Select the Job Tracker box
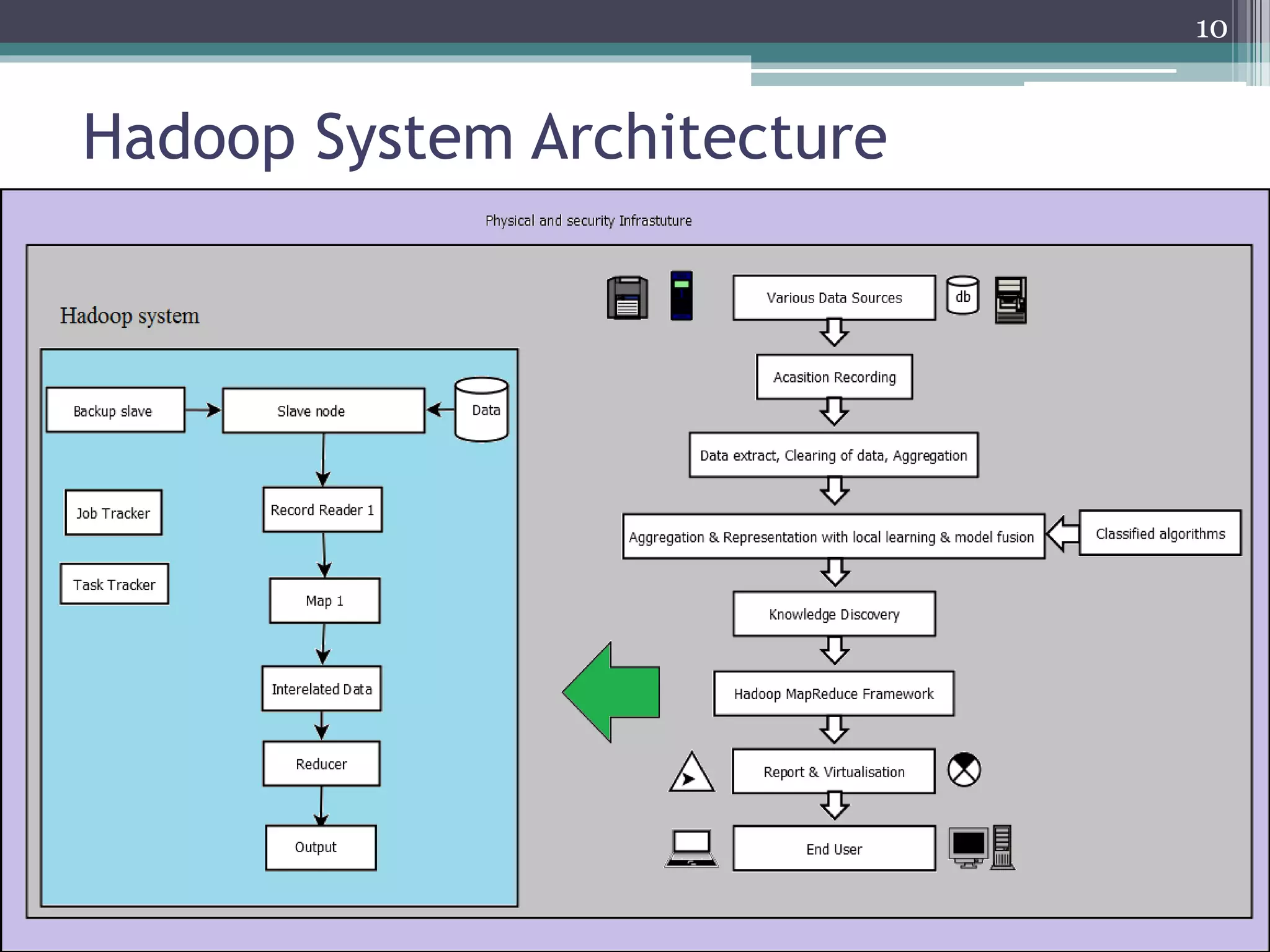This screenshot has height=952, width=1270. point(113,513)
